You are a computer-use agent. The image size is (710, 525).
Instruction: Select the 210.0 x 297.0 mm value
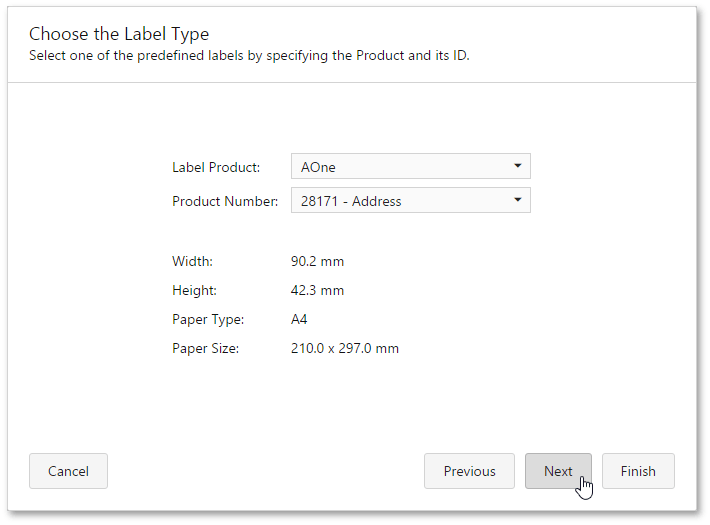[345, 348]
